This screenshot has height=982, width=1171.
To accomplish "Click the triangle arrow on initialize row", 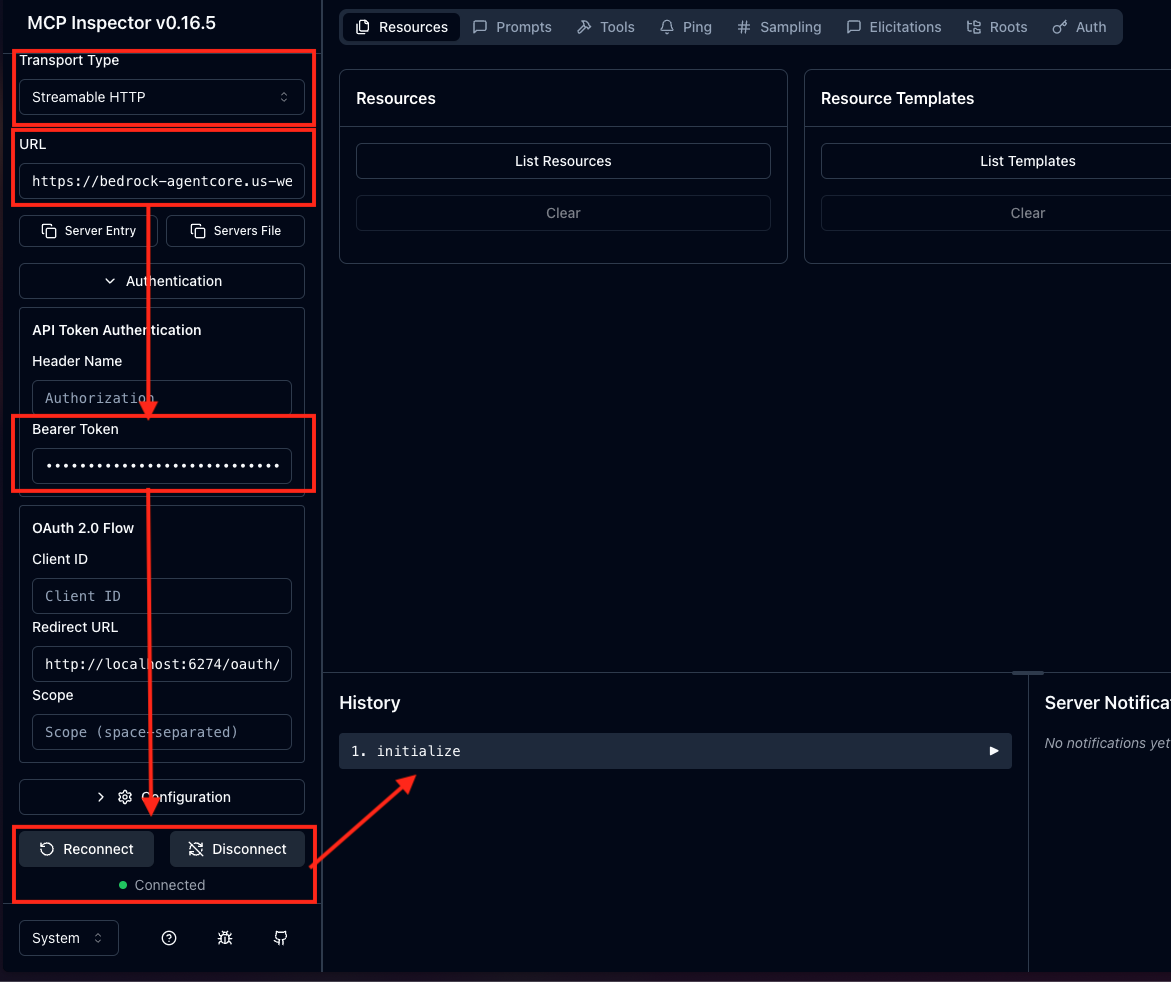I will 994,751.
